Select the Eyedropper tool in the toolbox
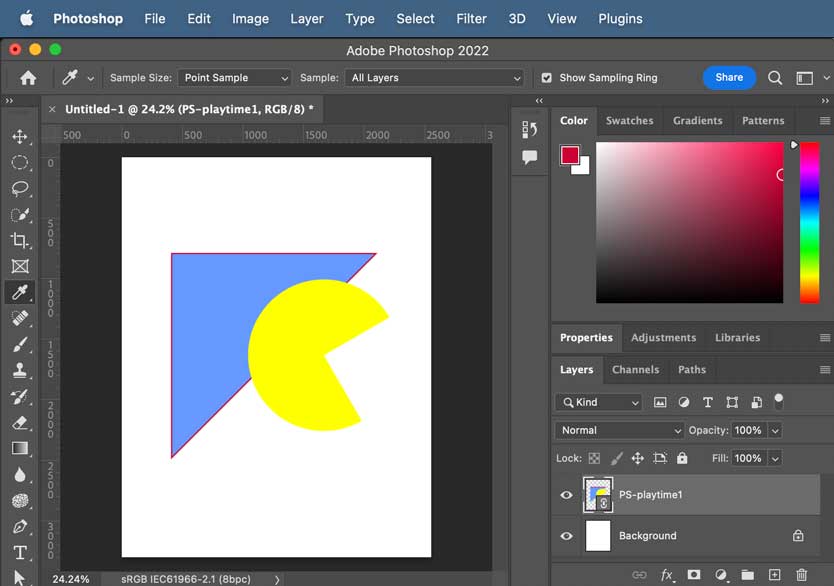834x586 pixels. 20,292
